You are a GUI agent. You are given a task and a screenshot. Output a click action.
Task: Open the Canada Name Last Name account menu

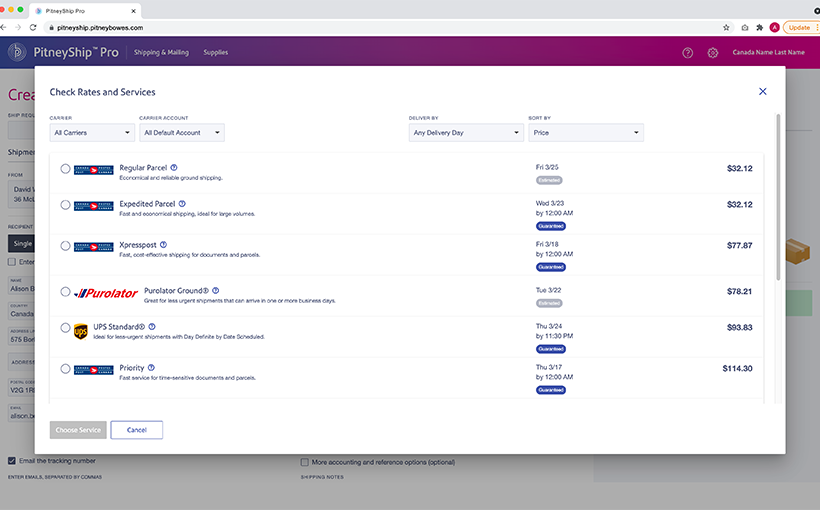pyautogui.click(x=768, y=52)
